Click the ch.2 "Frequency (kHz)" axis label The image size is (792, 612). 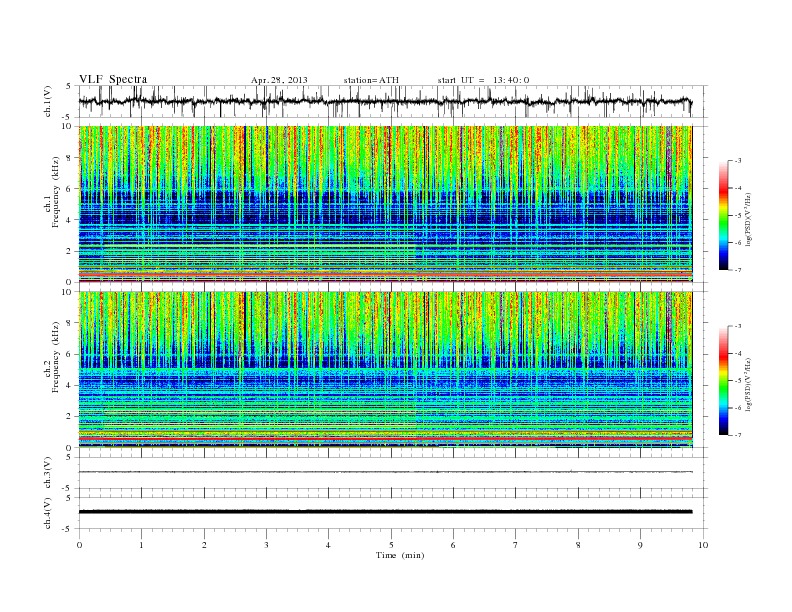[x=56, y=357]
